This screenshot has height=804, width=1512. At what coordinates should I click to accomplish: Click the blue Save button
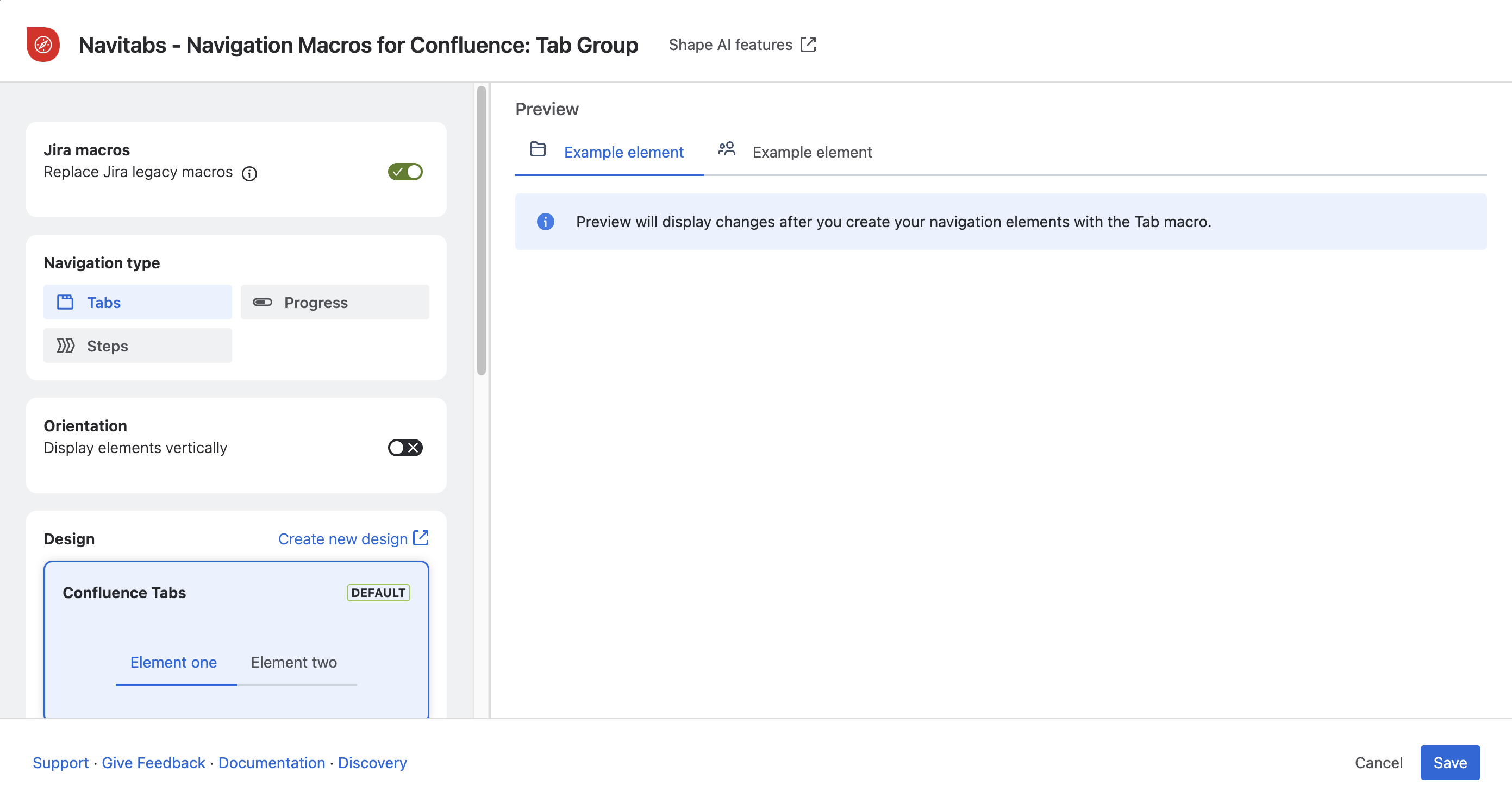(x=1450, y=762)
